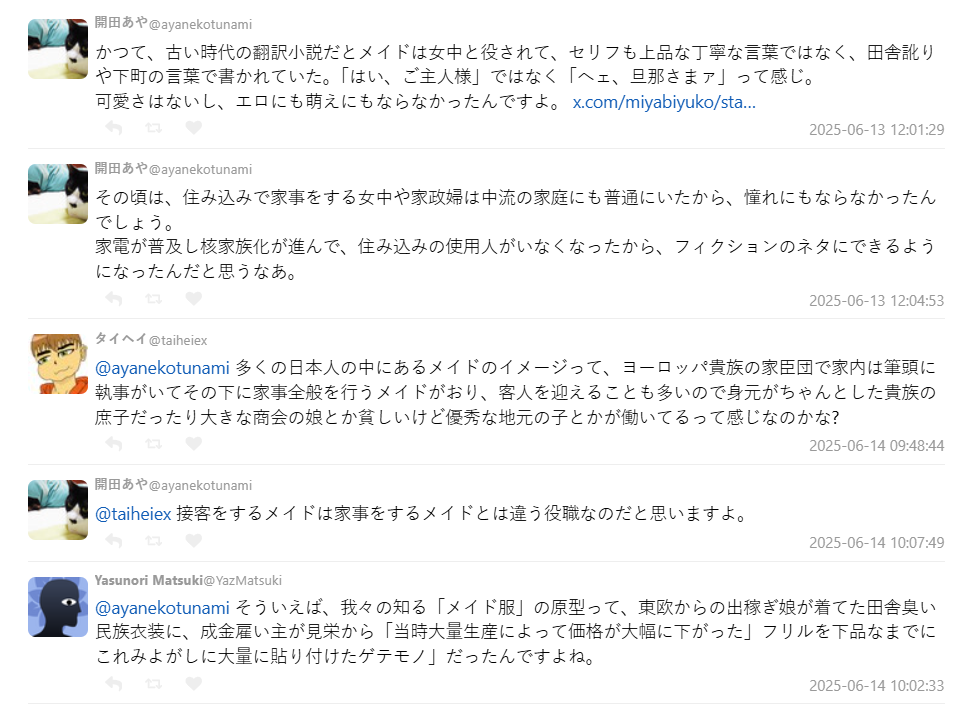Open the x.com/miyabiyuko/sta... link
Screen dimensions: 956x707
point(664,102)
